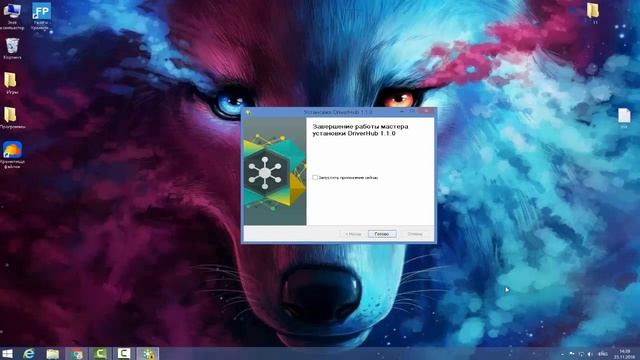The image size is (640, 360).
Task: Click the Отмена button in installer
Action: pos(415,234)
